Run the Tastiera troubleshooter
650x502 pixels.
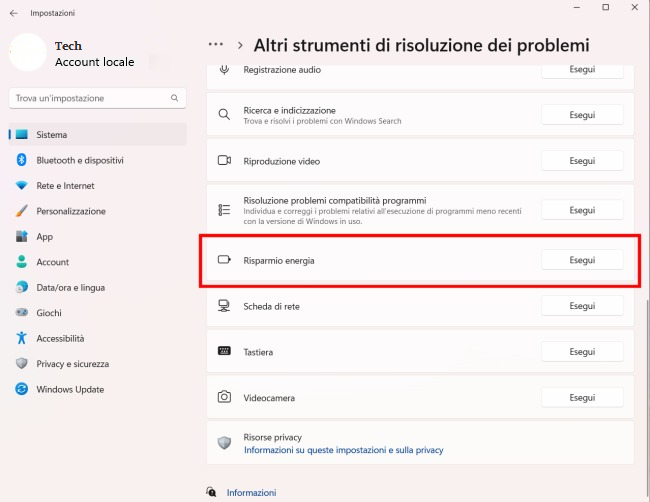pos(582,352)
